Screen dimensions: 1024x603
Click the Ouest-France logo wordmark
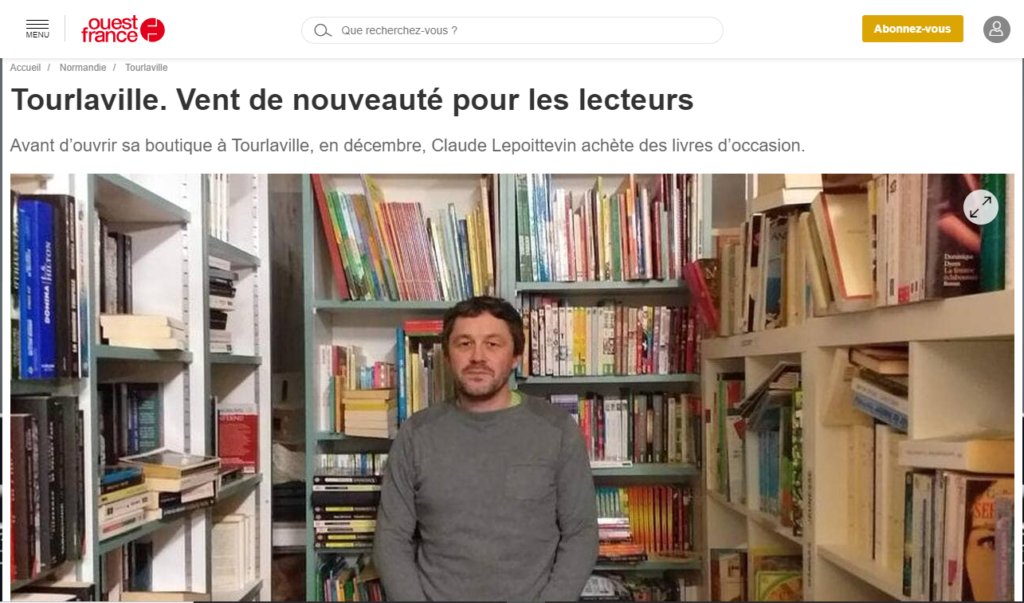(x=110, y=29)
